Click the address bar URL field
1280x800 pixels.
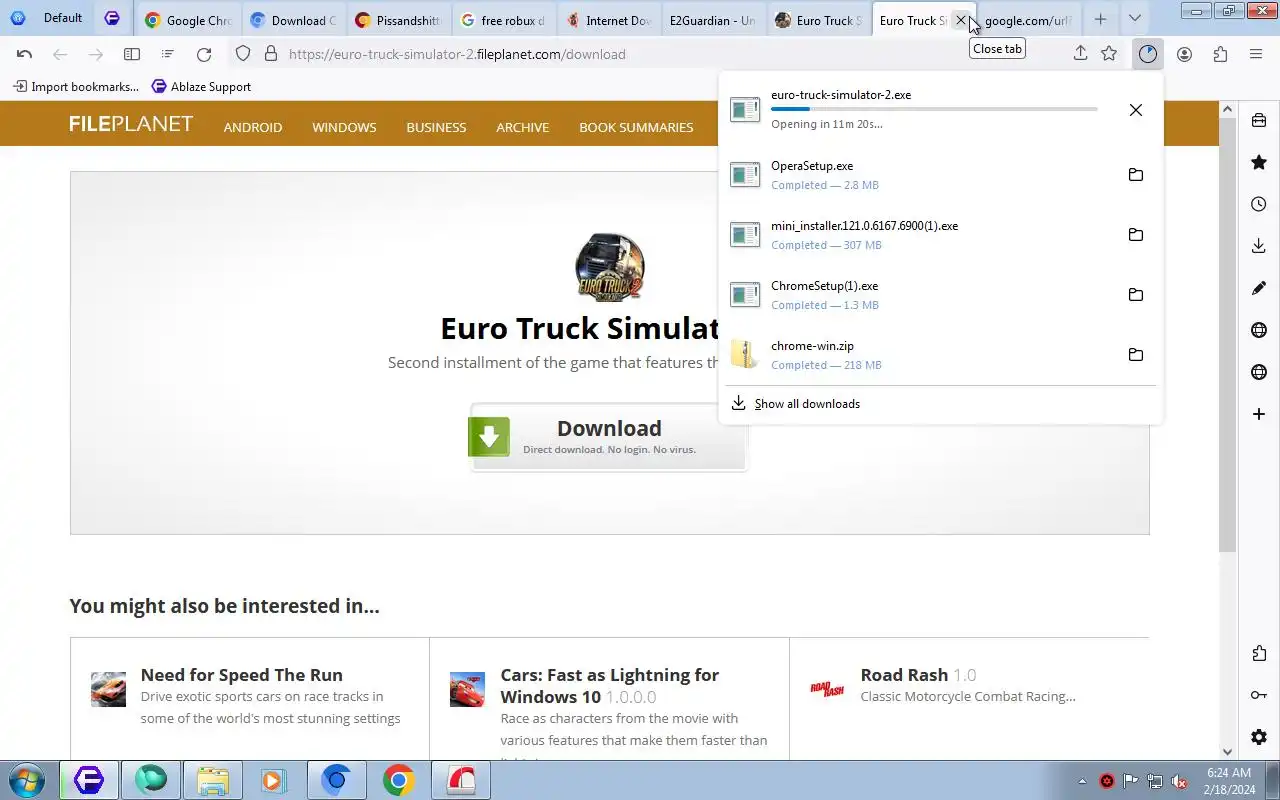pos(660,54)
